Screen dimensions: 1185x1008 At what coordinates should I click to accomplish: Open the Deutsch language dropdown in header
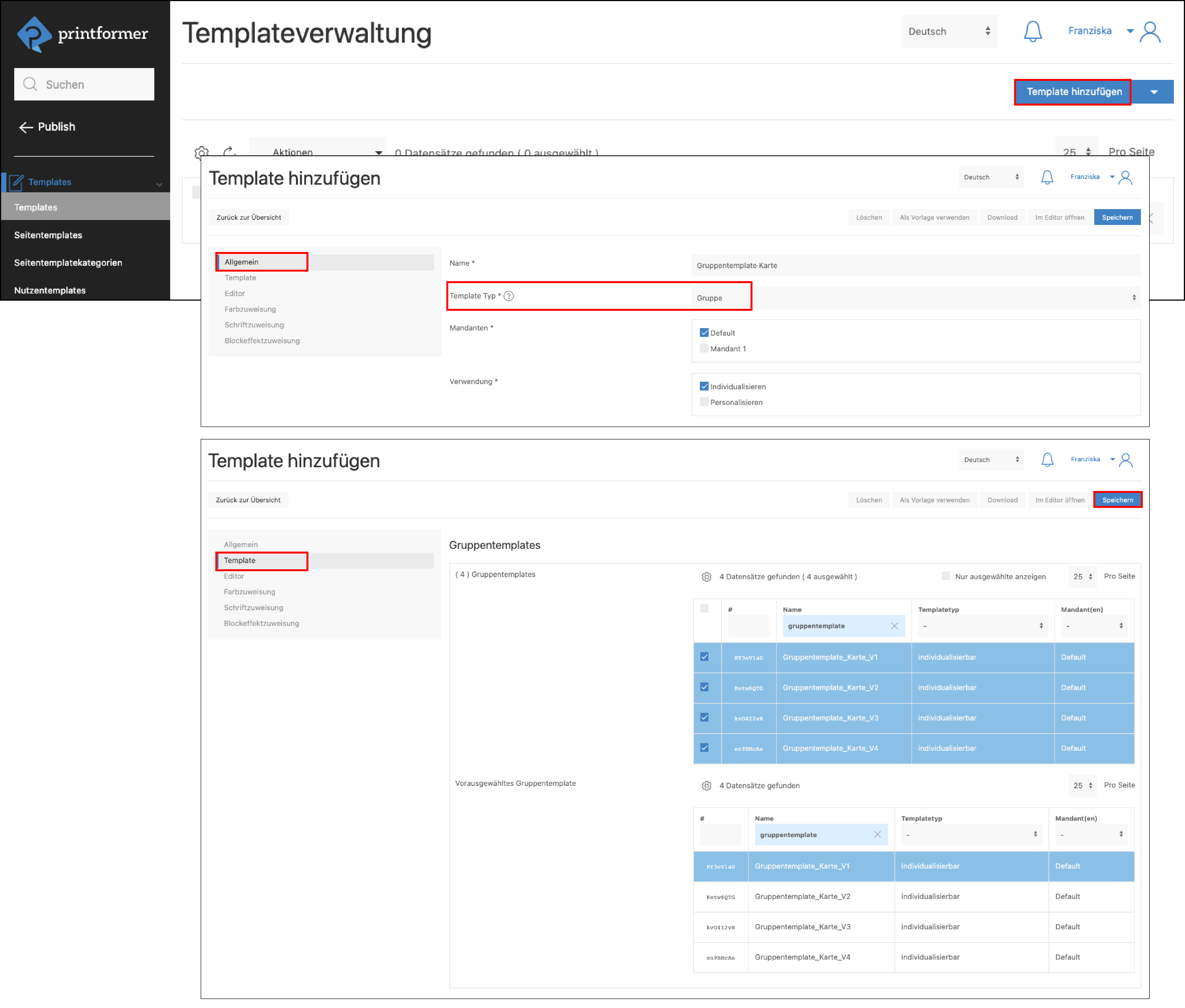click(948, 32)
